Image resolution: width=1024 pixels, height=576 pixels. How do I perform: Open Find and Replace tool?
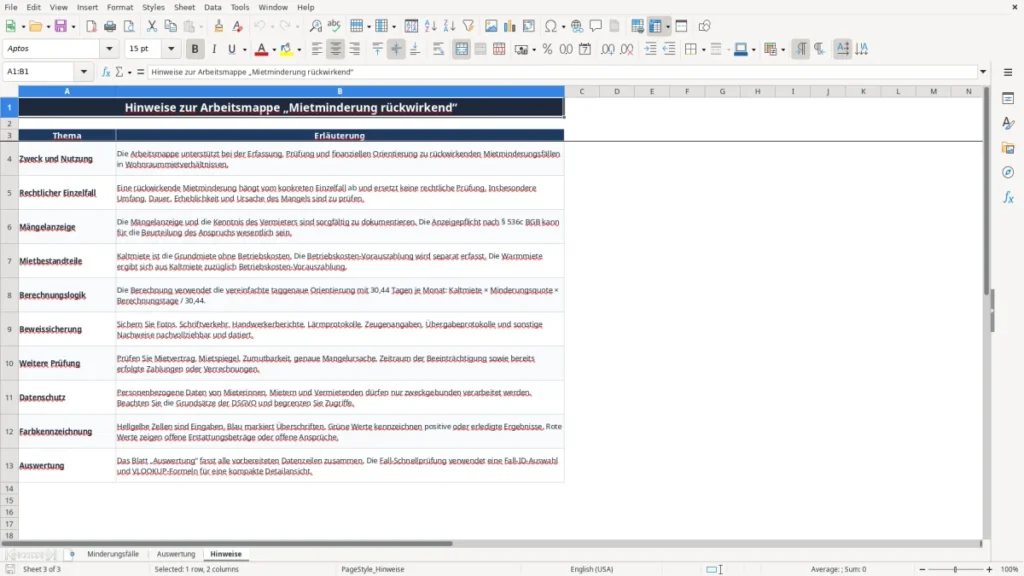(x=315, y=26)
